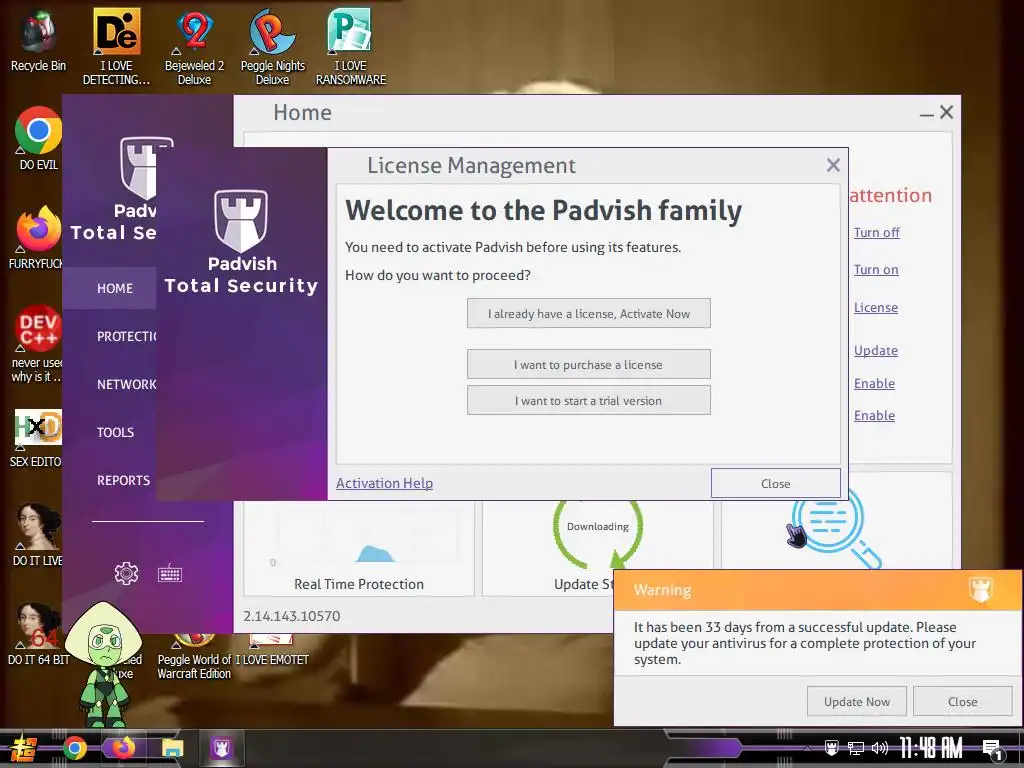Select TOOLS in Padvish sidebar

click(116, 432)
